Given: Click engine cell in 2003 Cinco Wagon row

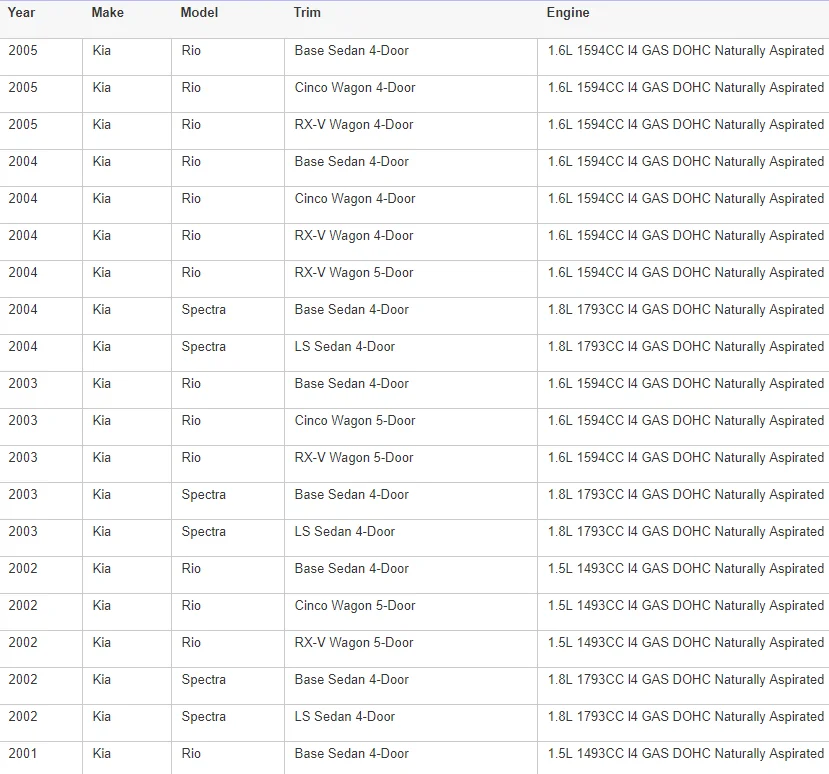Looking at the screenshot, I should pos(684,427).
